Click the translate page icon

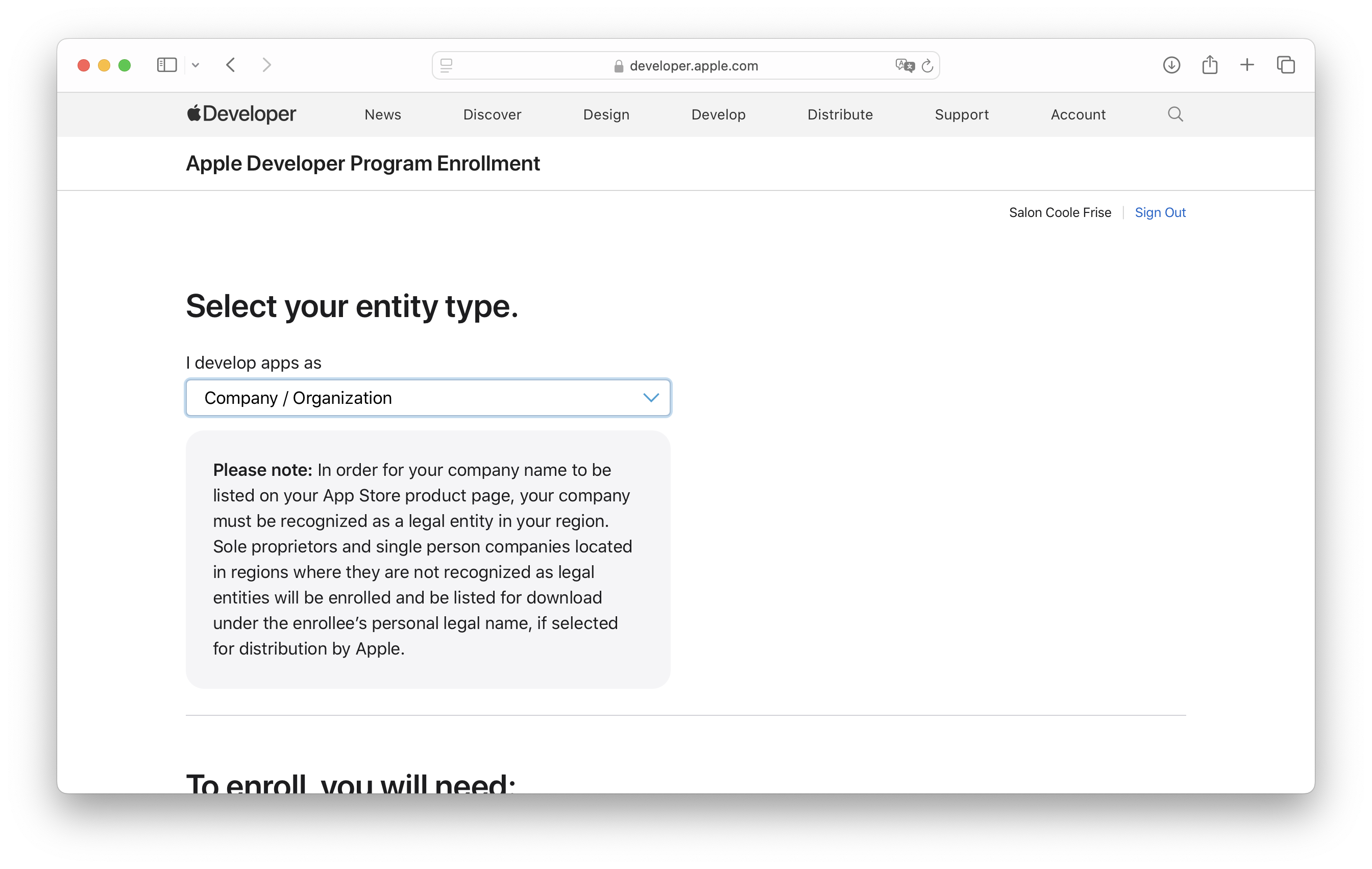coord(905,65)
